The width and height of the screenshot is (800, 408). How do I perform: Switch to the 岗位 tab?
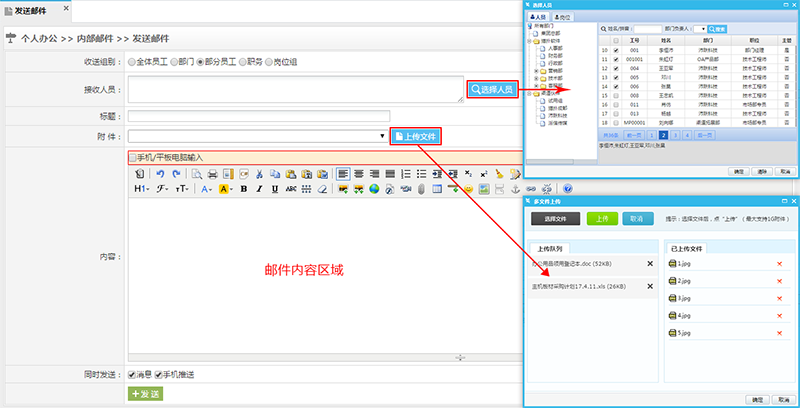(563, 17)
